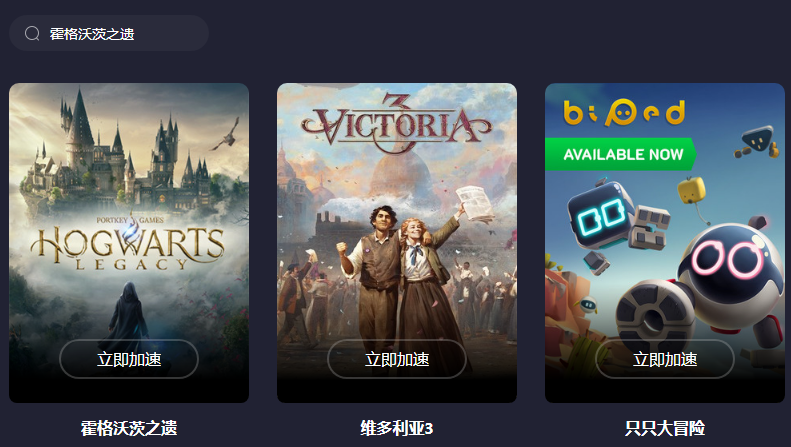Click the magnifier search icon
Screen dimensions: 791x447
click(32, 34)
